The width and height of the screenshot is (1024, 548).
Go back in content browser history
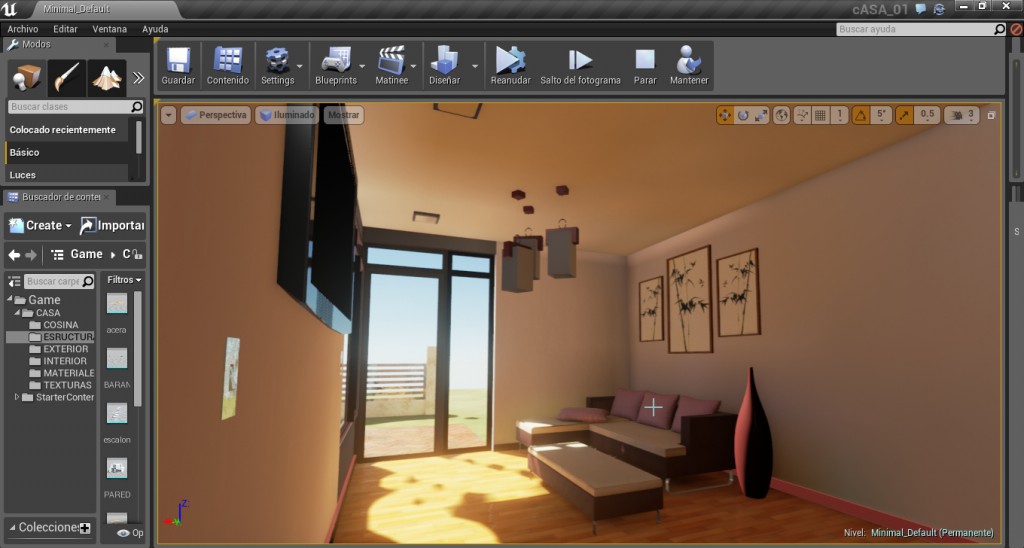[14, 255]
